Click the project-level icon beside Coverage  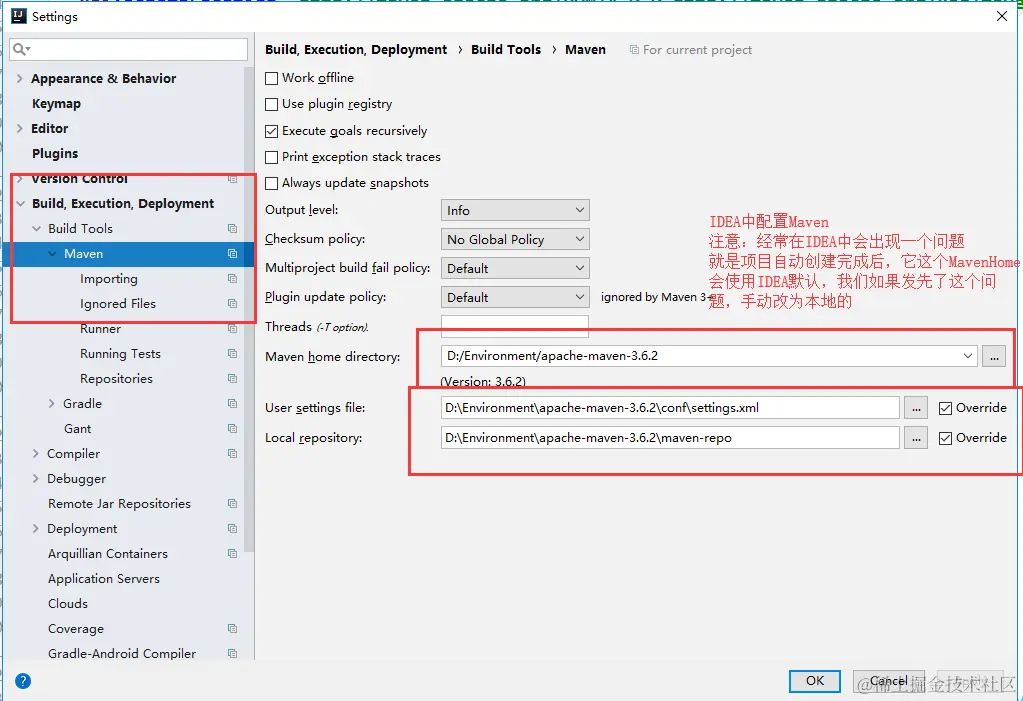(232, 629)
